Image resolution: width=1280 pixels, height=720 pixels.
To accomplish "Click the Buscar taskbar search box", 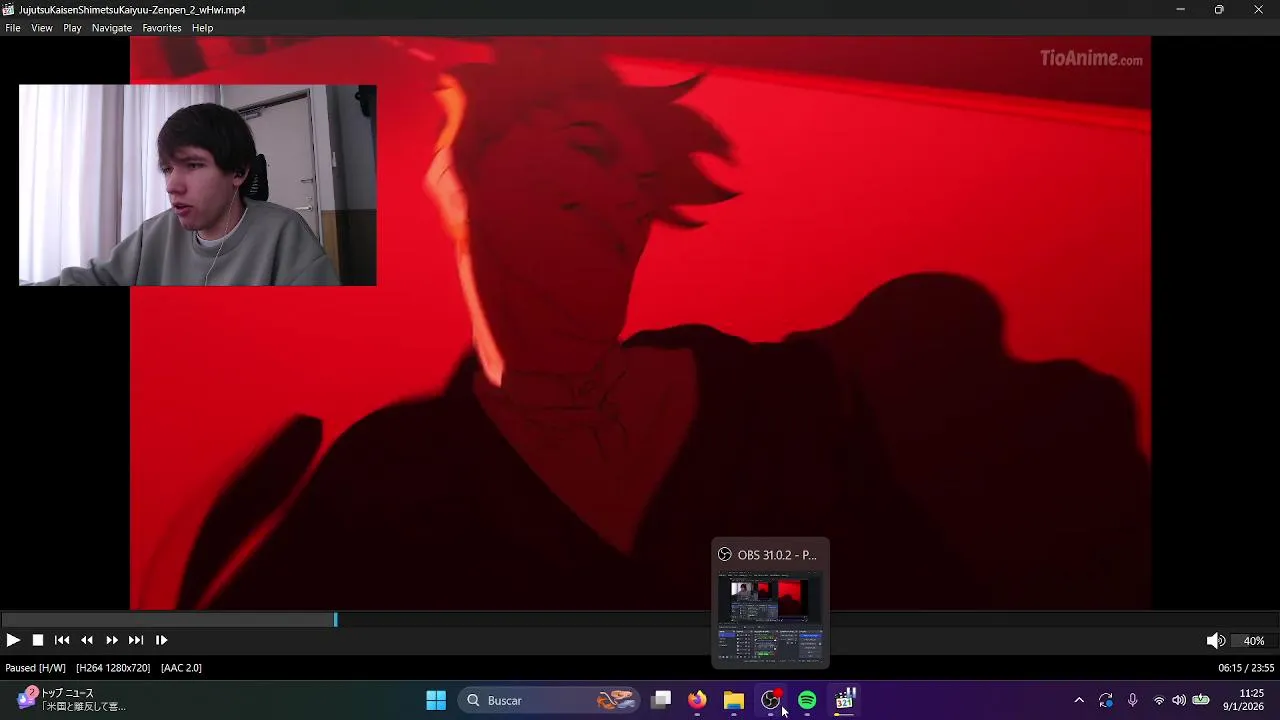I will (x=549, y=700).
